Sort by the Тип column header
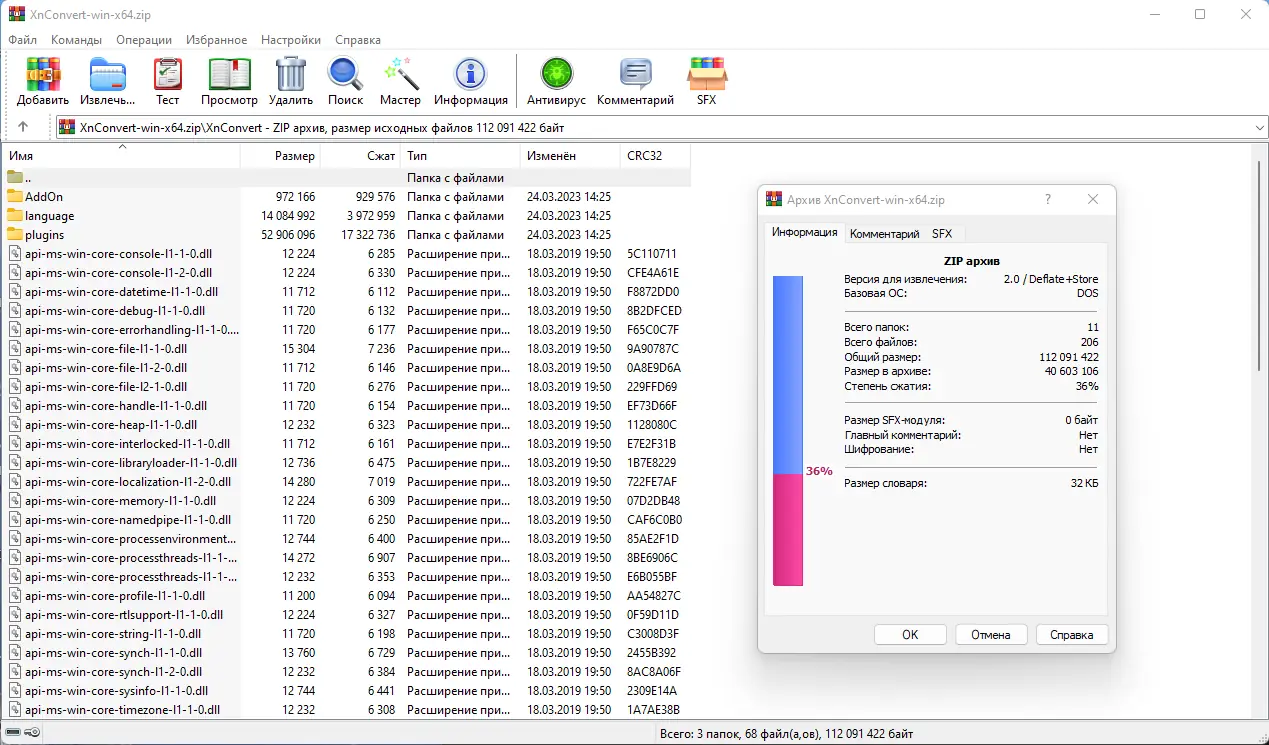The width and height of the screenshot is (1269, 745). point(461,156)
